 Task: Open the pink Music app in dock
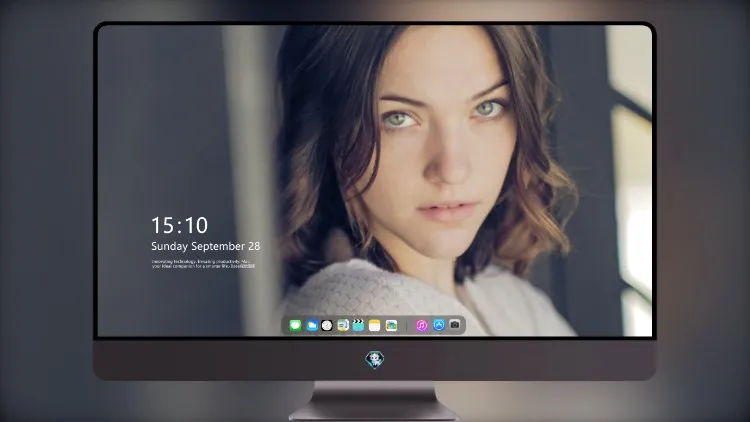coord(421,325)
